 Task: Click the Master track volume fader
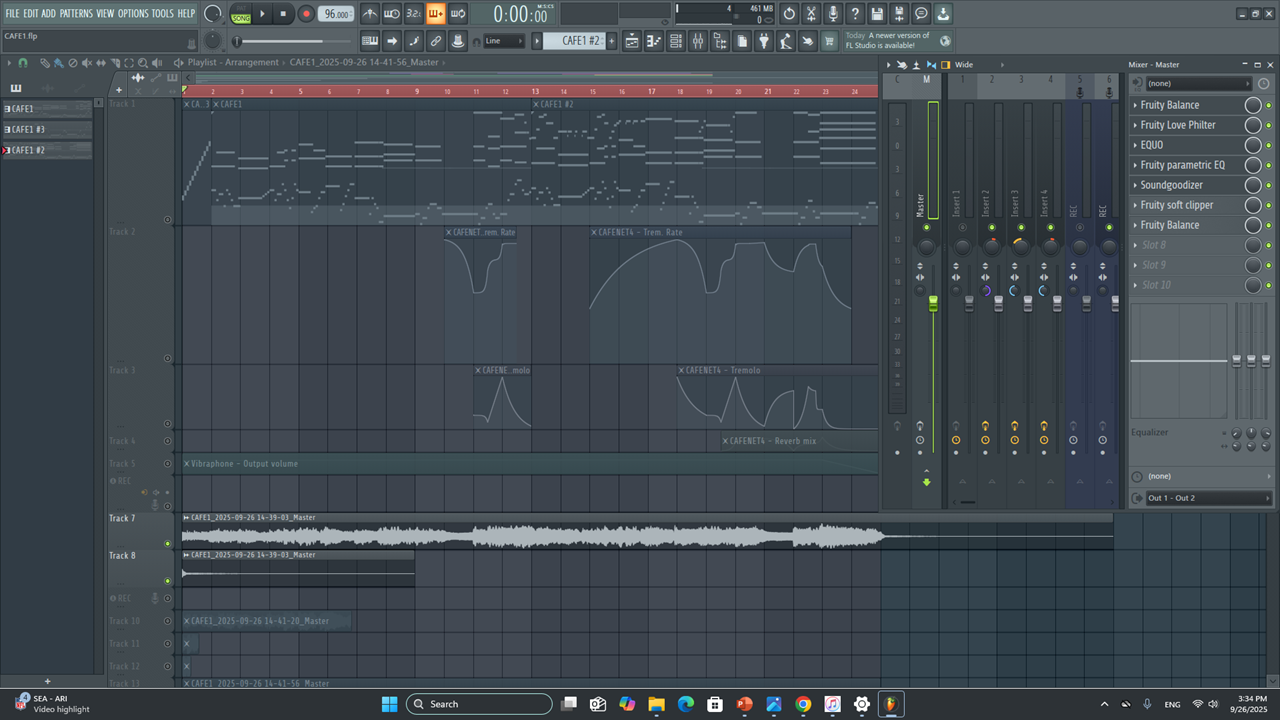tap(933, 303)
